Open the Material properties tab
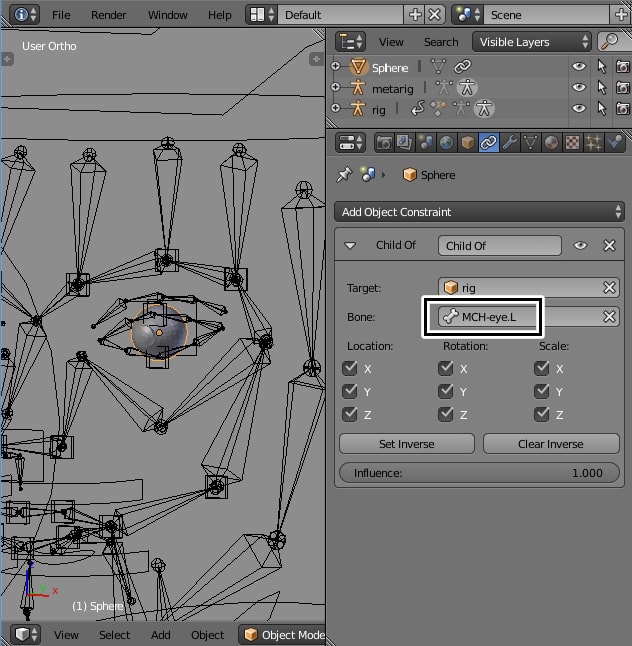 (552, 143)
